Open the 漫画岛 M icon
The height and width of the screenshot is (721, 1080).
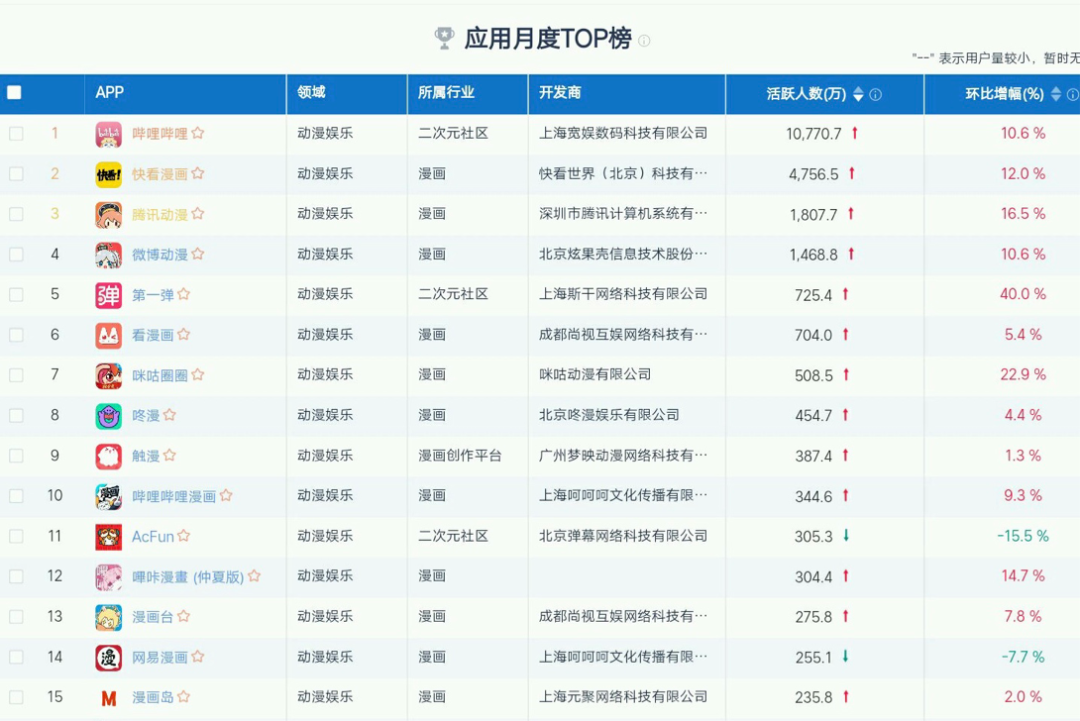pos(108,698)
